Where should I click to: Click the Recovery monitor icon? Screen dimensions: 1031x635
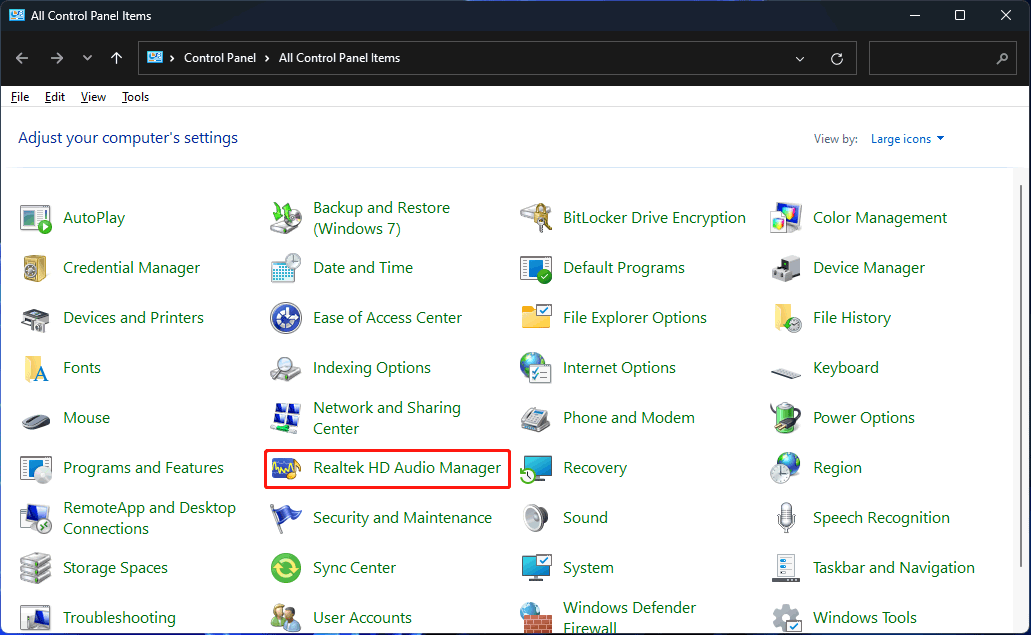536,468
